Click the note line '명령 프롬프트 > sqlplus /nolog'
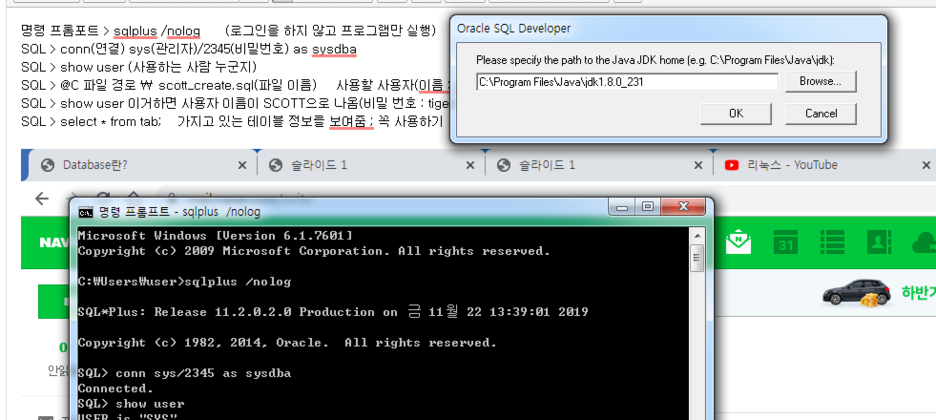This screenshot has height=420, width=936. click(x=110, y=30)
